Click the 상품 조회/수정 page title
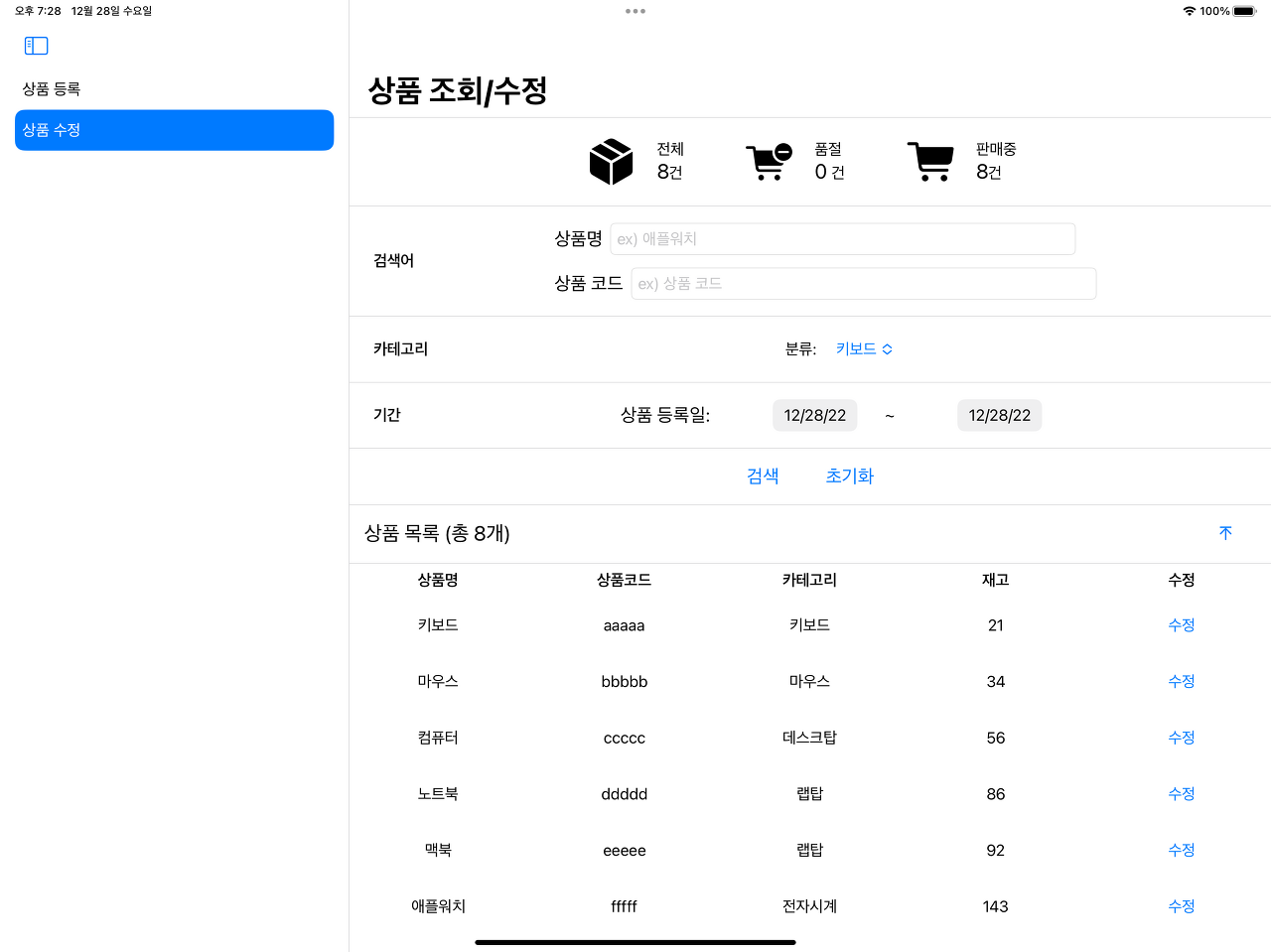1271x952 pixels. click(458, 91)
